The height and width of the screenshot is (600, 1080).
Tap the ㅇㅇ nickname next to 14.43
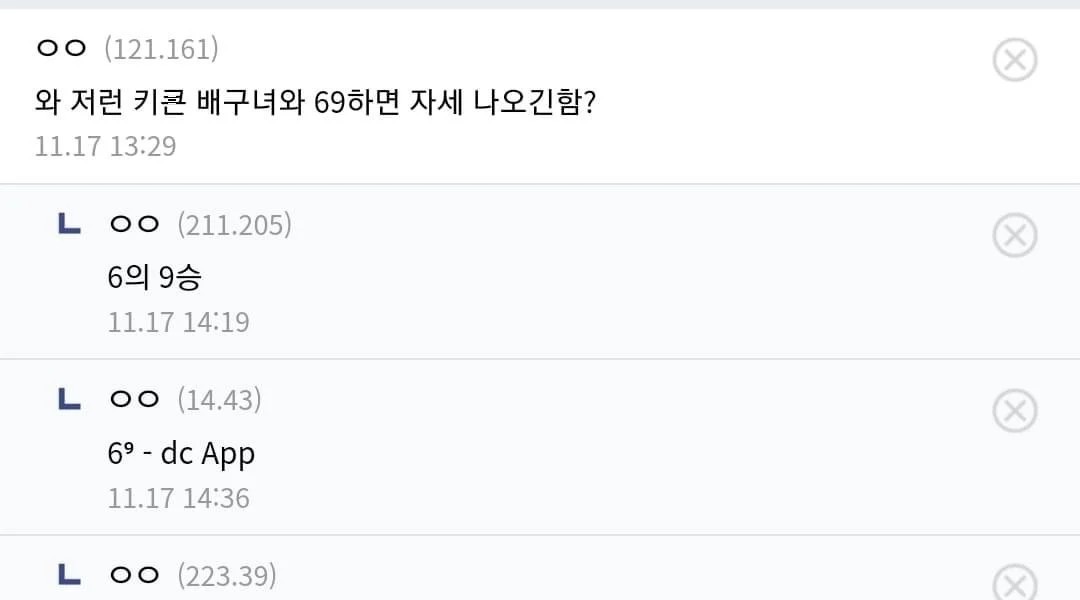134,400
